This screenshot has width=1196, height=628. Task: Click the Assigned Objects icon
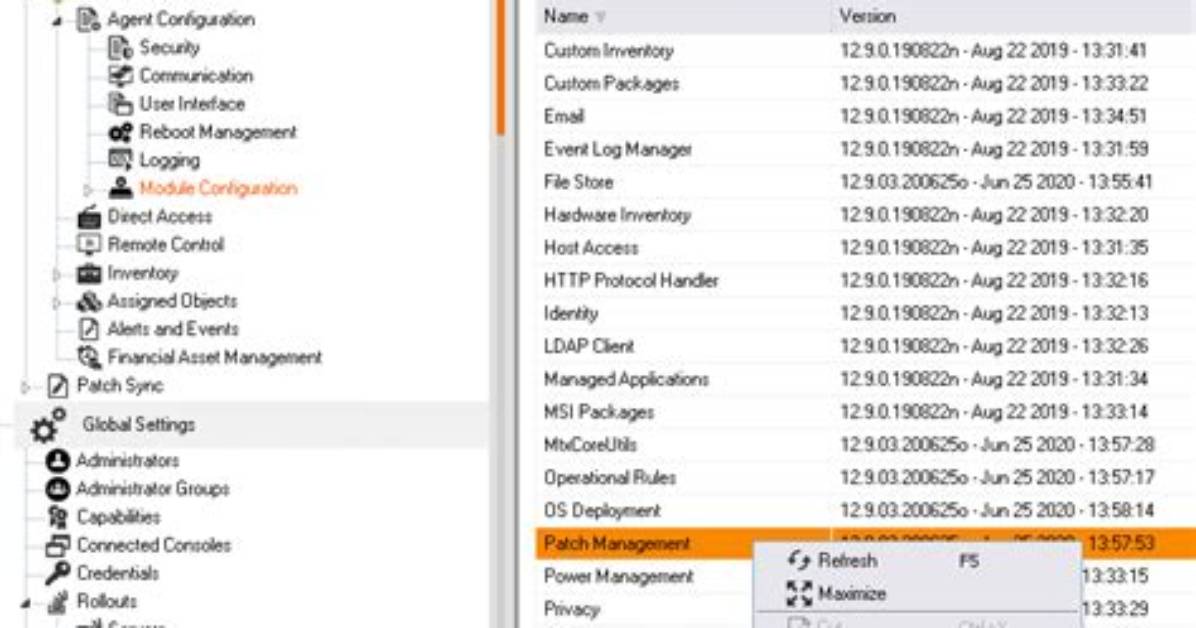click(x=89, y=301)
